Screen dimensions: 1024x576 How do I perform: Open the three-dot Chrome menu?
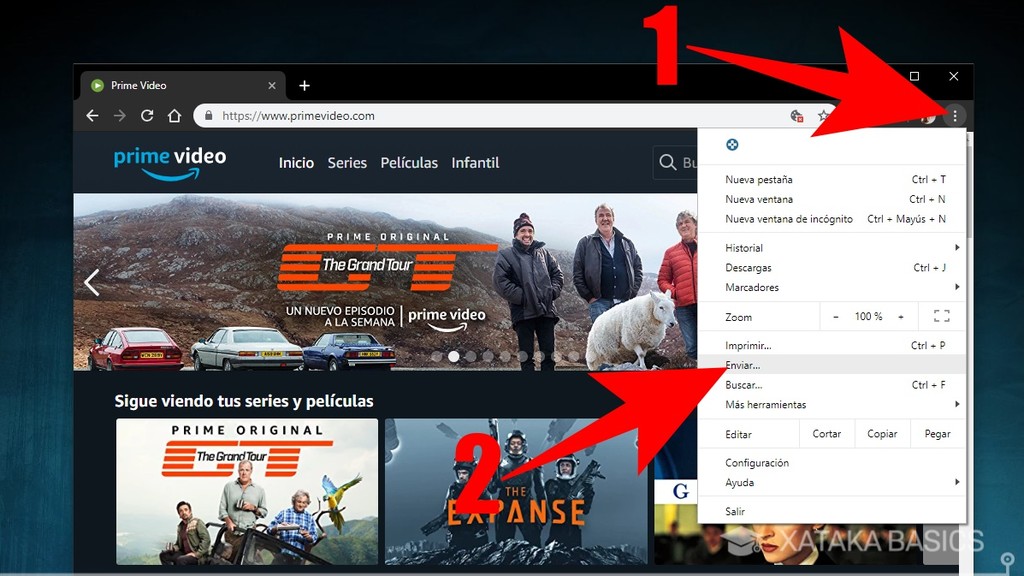(x=956, y=115)
